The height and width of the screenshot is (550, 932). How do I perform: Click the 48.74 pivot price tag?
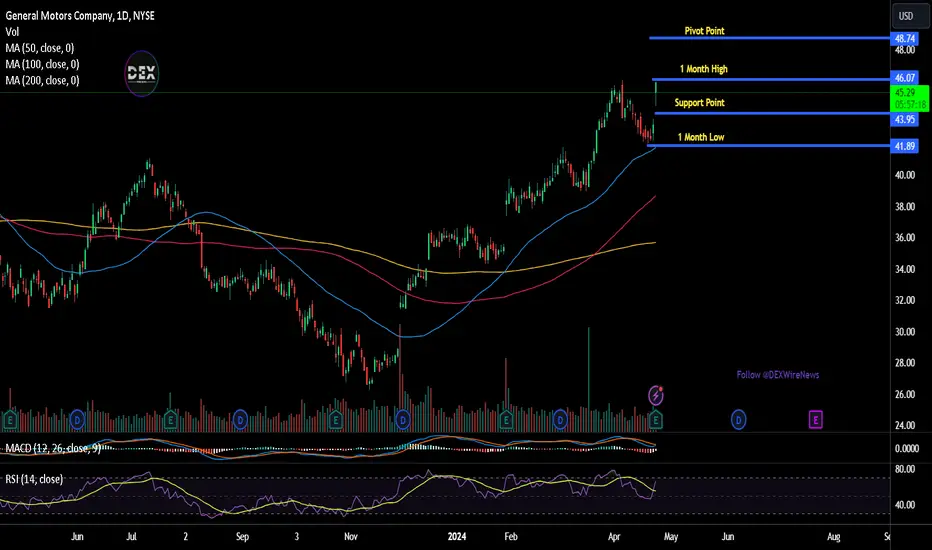905,39
